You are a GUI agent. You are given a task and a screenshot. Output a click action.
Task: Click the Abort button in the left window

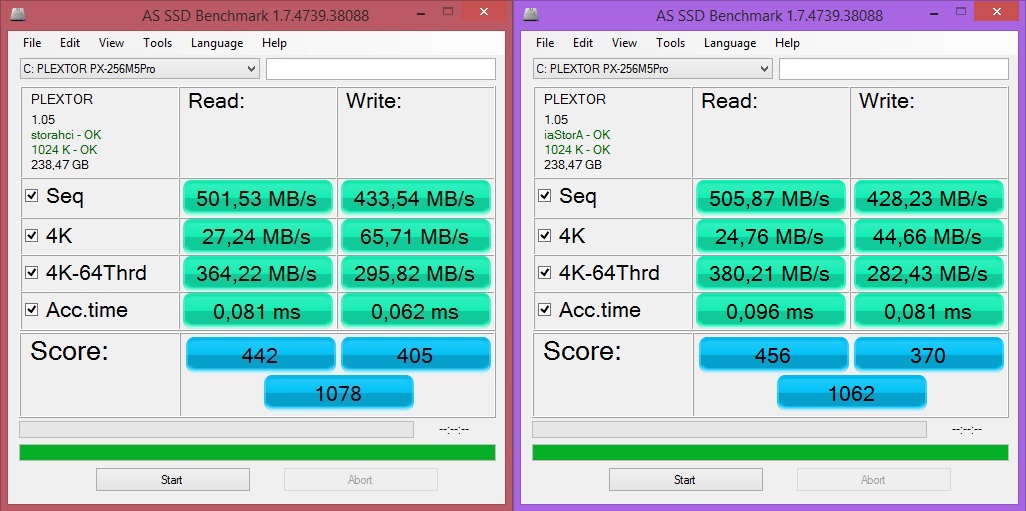click(x=361, y=480)
